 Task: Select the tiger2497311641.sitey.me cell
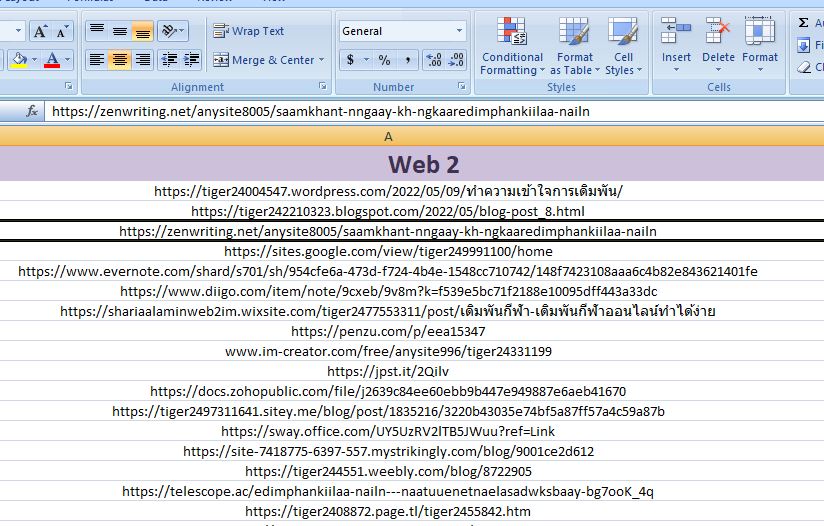coord(412,411)
